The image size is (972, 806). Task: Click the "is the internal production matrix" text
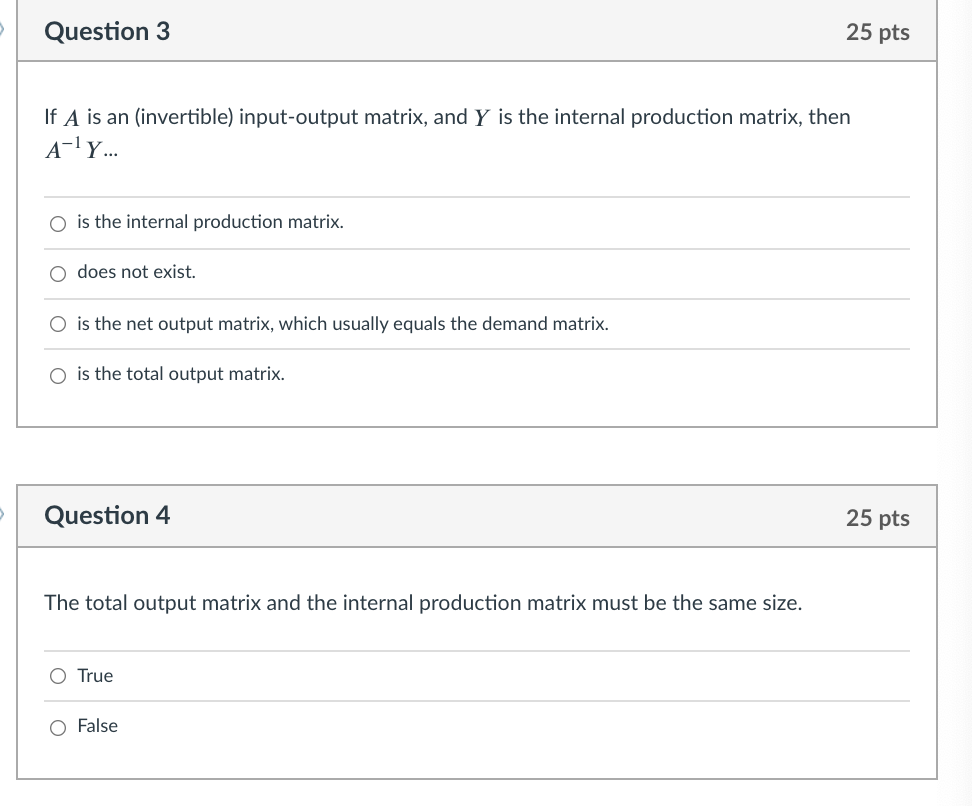210,222
